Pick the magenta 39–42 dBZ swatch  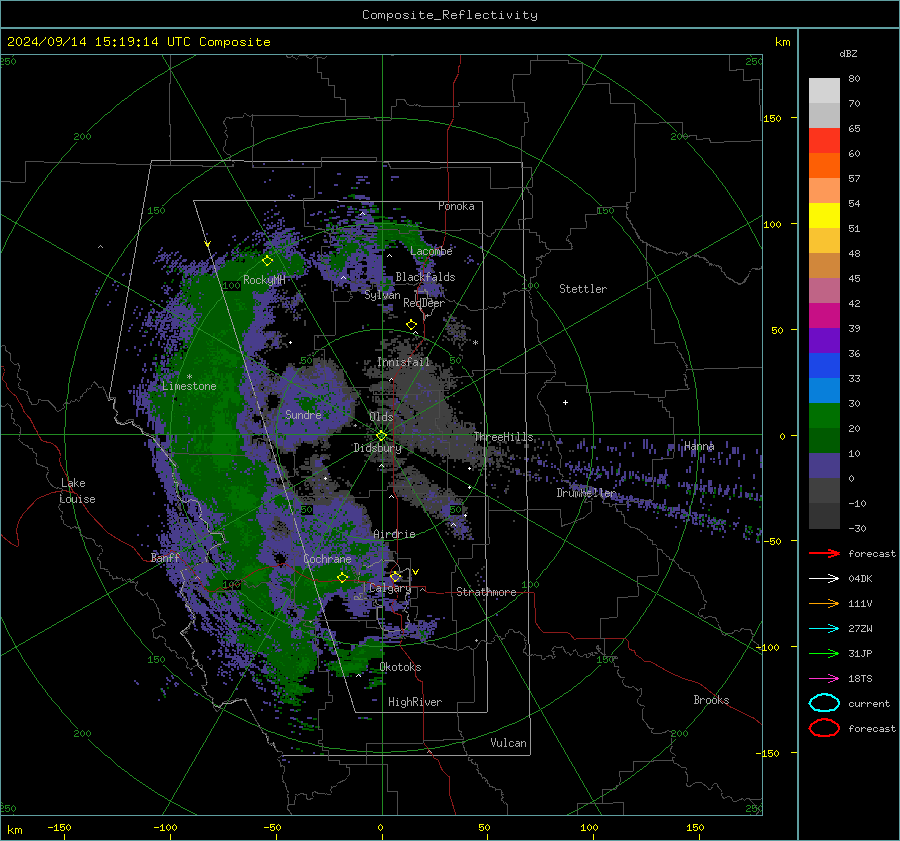(x=824, y=315)
